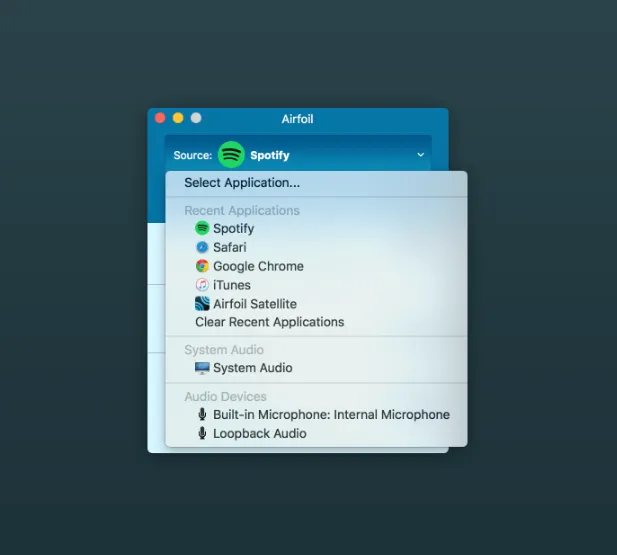Click the Loopback Audio microphone icon
Image resolution: width=617 pixels, height=555 pixels.
click(202, 433)
